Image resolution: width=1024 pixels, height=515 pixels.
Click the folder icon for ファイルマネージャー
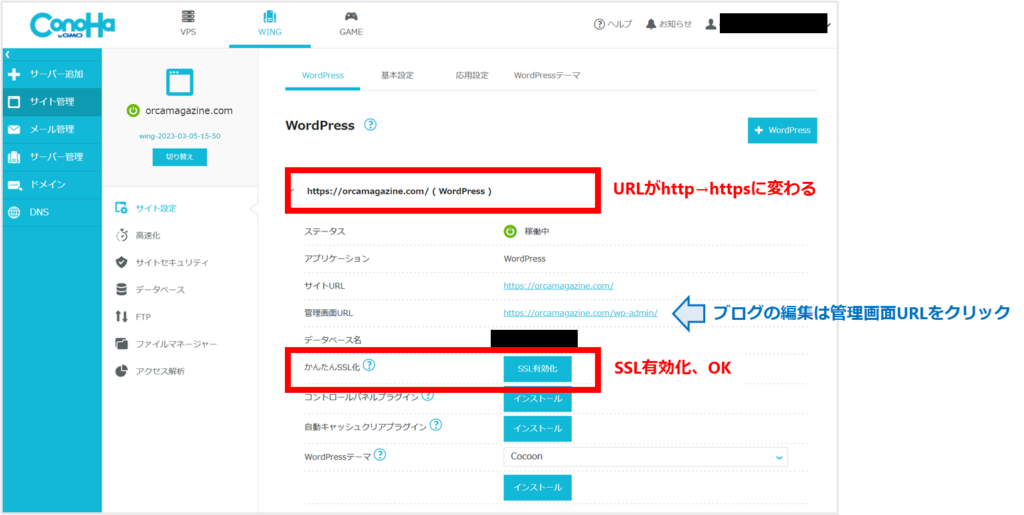121,343
